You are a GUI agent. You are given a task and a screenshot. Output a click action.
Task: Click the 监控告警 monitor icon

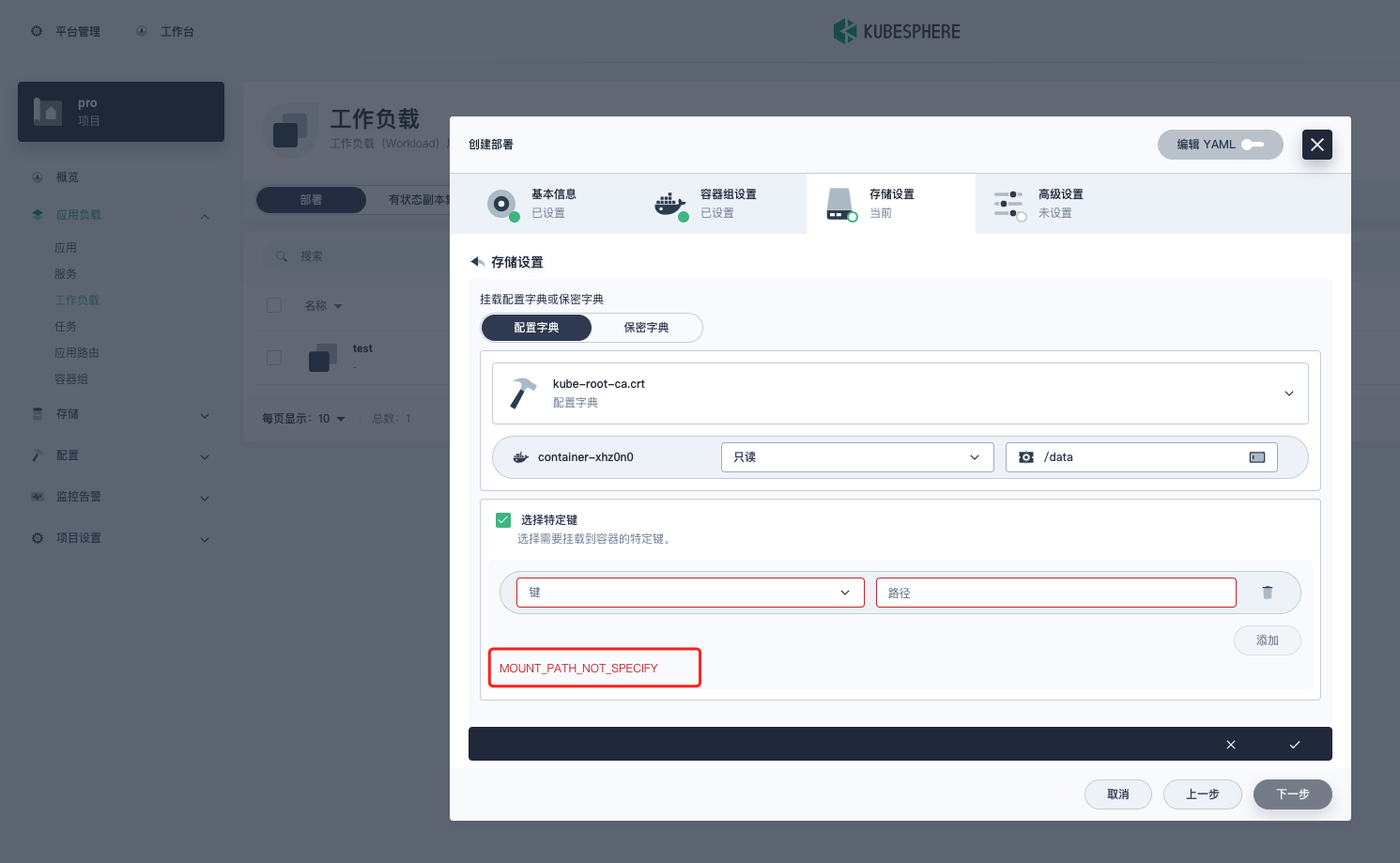[38, 496]
